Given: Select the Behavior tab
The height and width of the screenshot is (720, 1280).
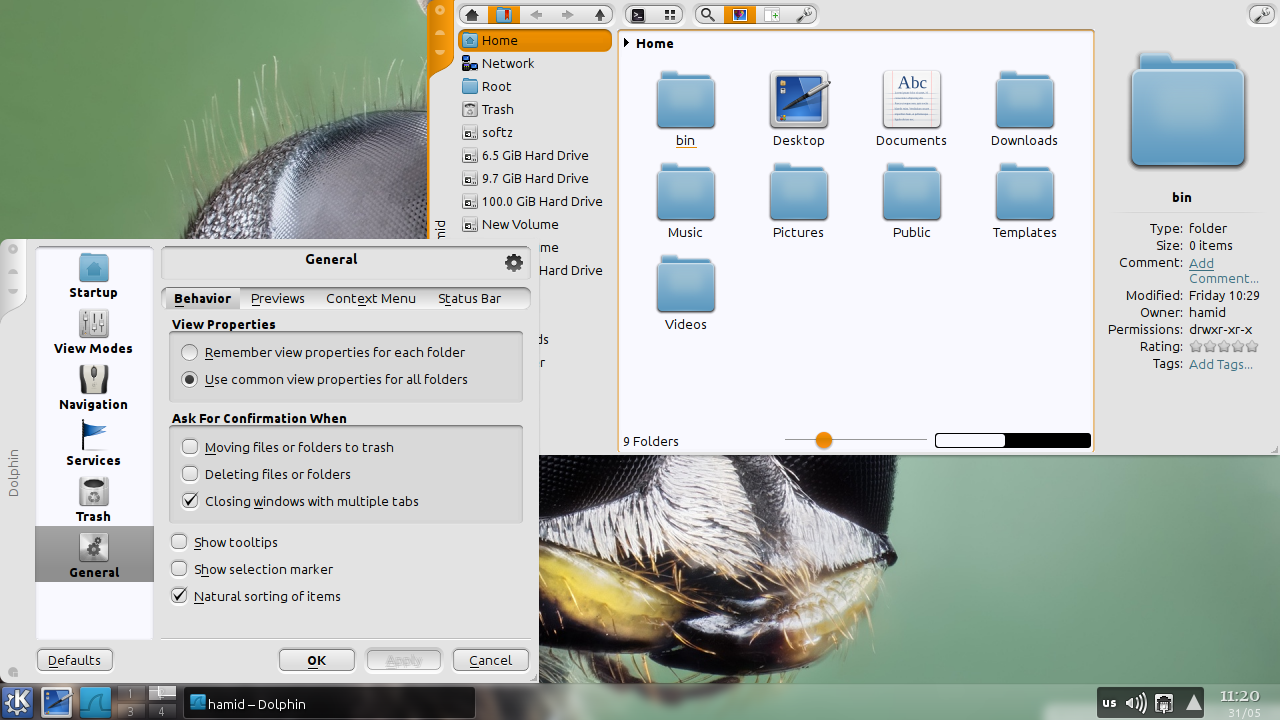Looking at the screenshot, I should (202, 298).
